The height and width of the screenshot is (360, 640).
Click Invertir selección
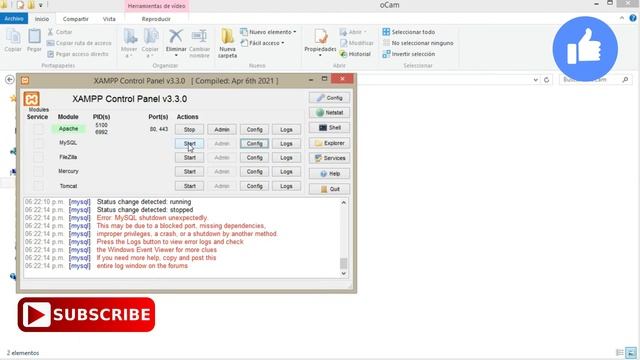point(409,54)
